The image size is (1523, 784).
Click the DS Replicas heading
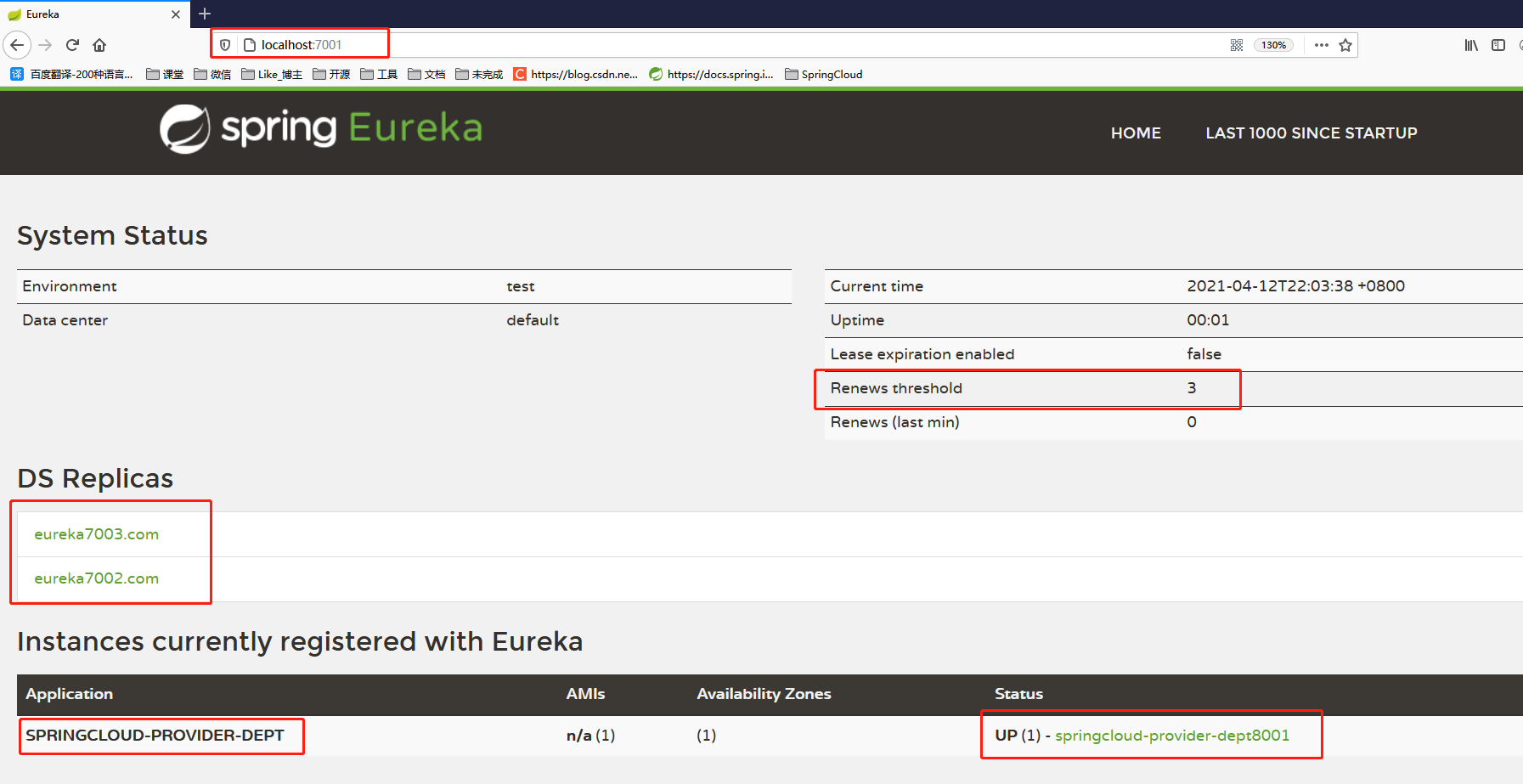click(95, 478)
